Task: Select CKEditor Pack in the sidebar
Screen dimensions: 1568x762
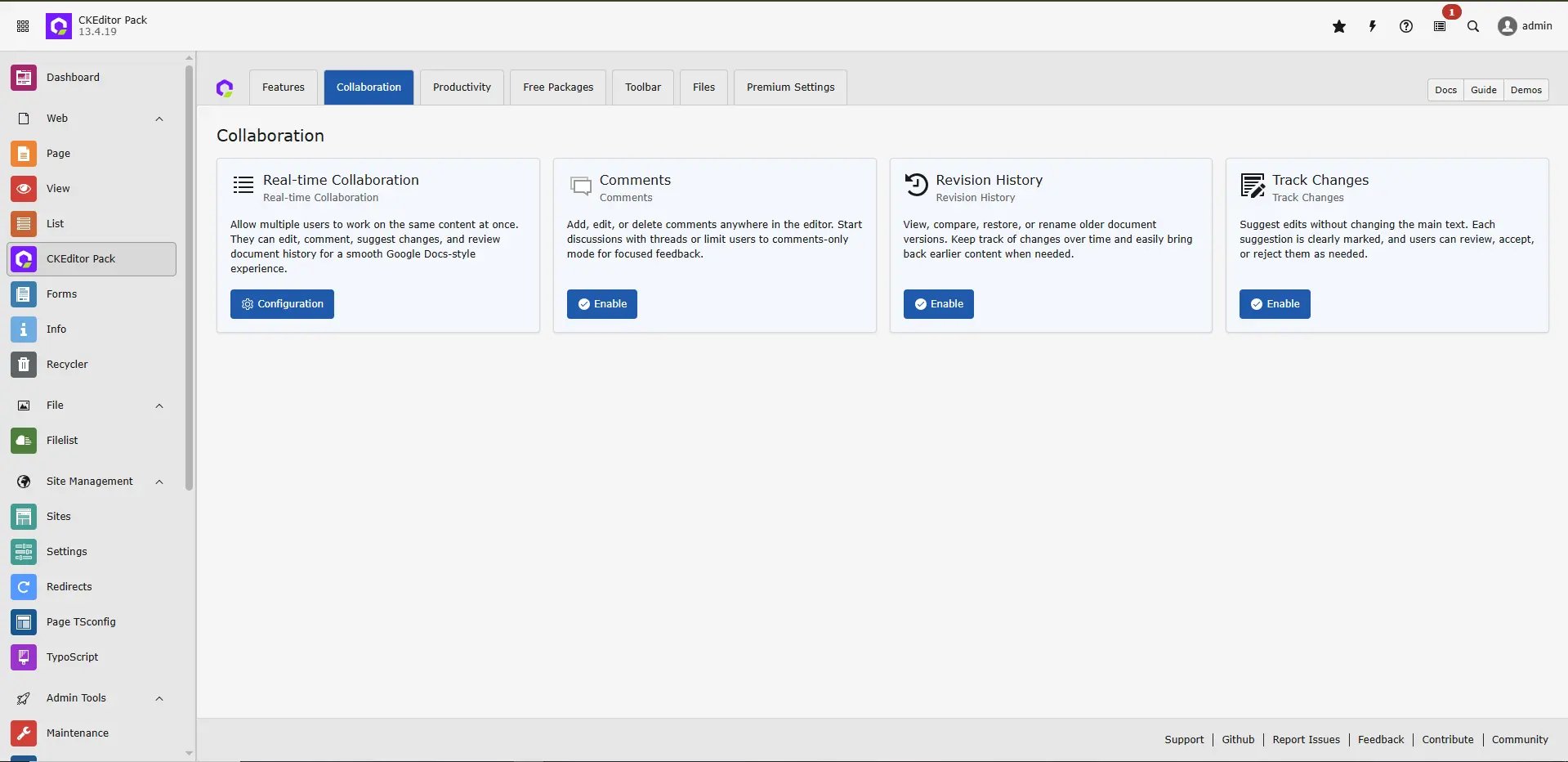Action: [x=92, y=259]
